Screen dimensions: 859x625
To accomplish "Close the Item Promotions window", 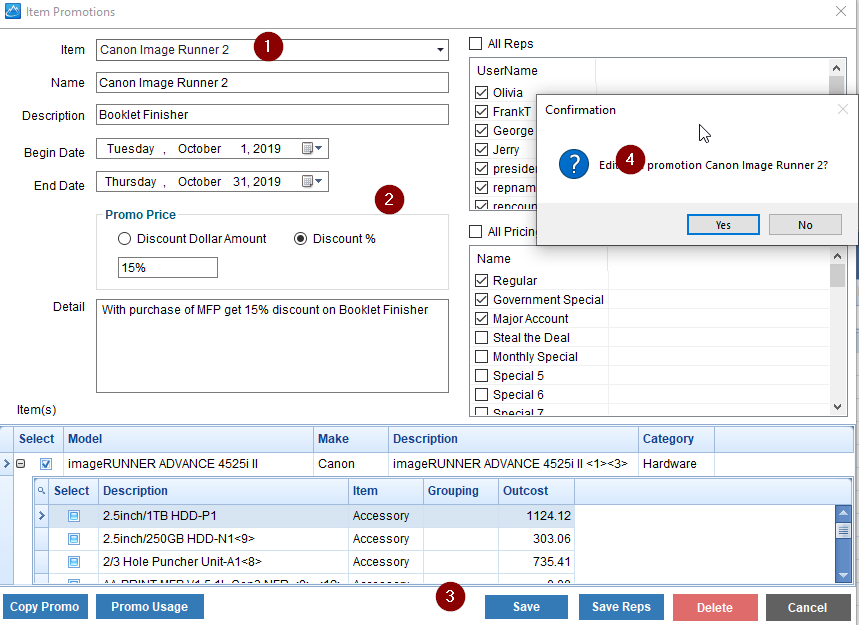I will [x=841, y=11].
